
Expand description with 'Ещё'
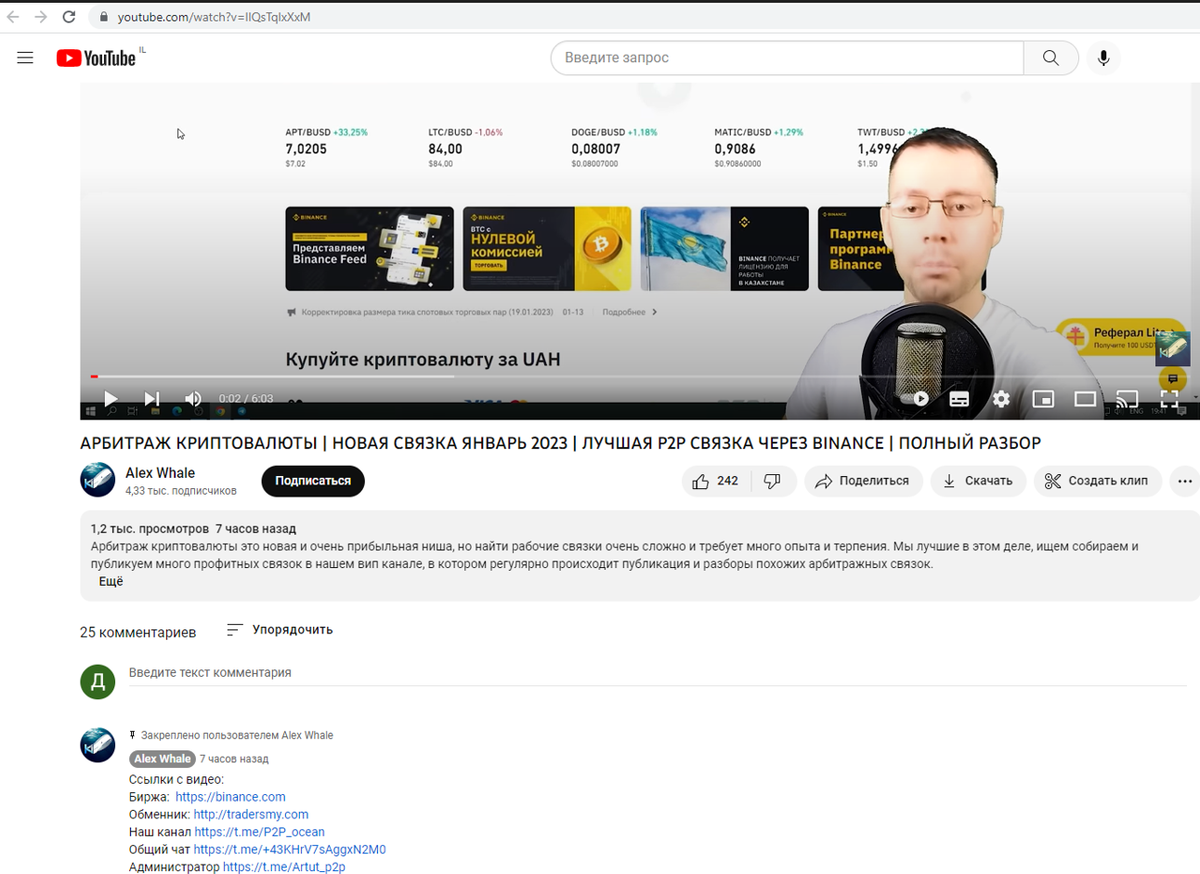pos(111,581)
